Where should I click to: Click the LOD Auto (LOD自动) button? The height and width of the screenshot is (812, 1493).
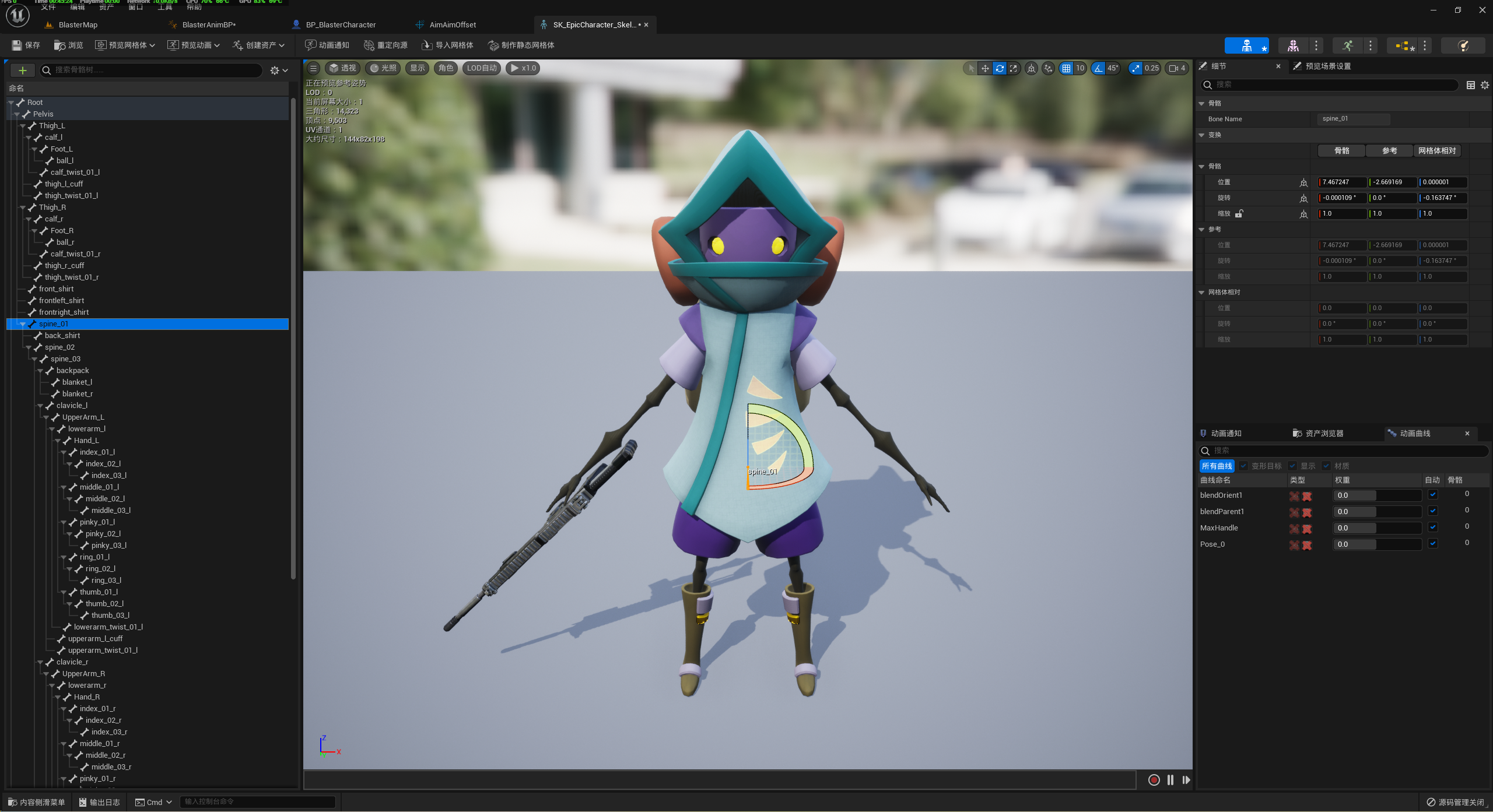(482, 68)
